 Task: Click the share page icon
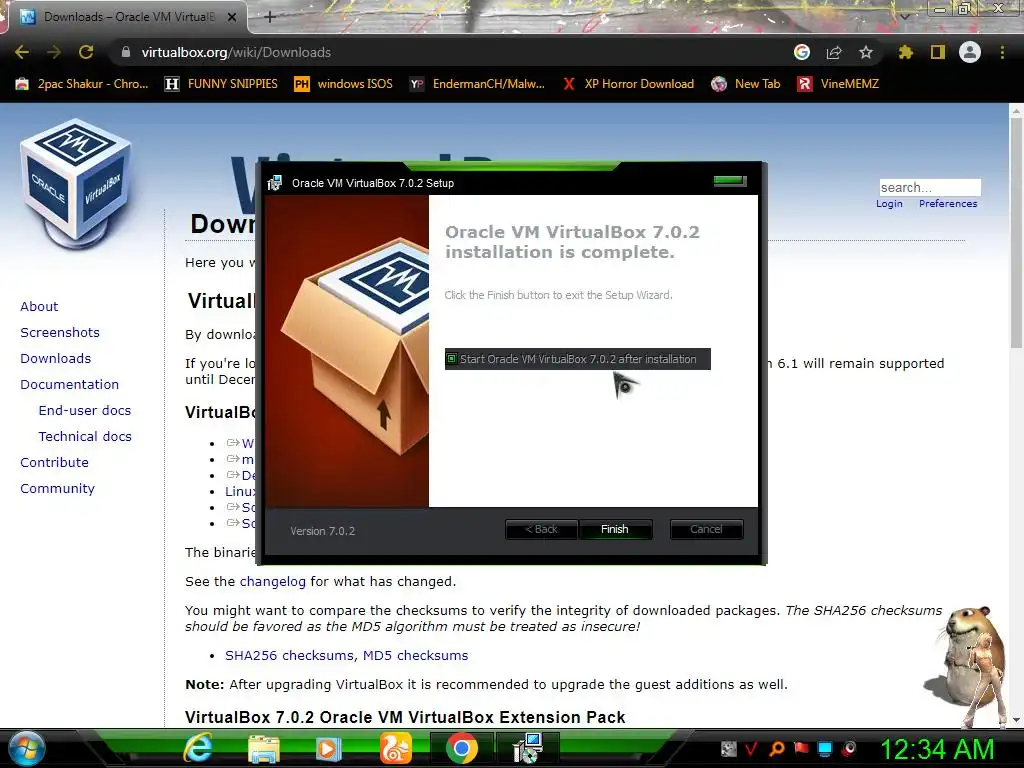pyautogui.click(x=834, y=52)
